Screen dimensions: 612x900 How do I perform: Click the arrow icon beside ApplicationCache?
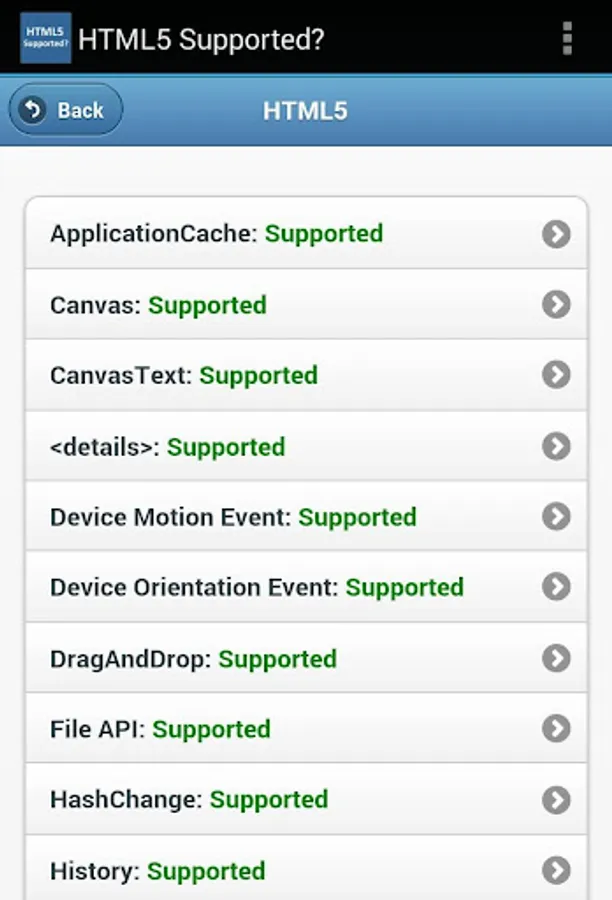[x=556, y=234]
